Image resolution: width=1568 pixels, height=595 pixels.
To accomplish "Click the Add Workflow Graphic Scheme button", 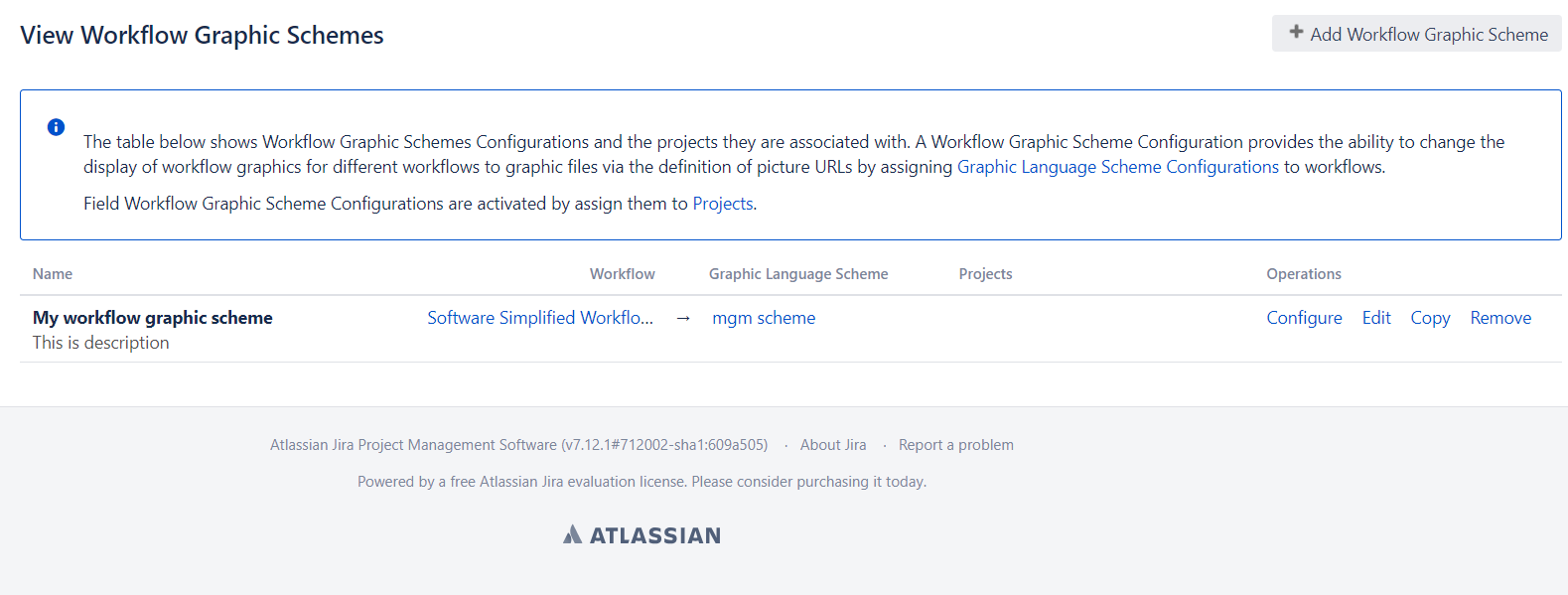I will pos(1416,34).
